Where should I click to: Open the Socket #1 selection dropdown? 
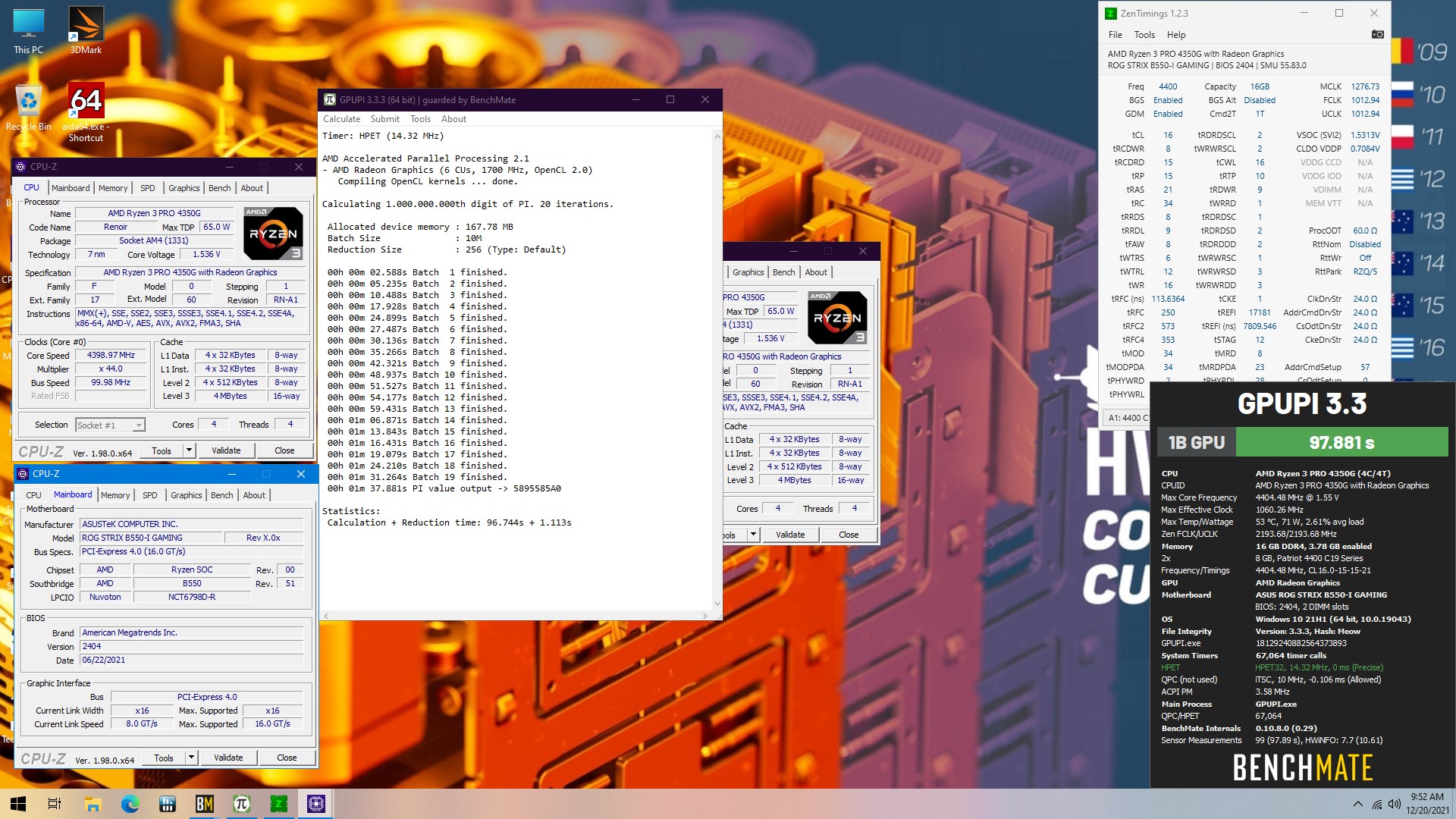[110, 425]
